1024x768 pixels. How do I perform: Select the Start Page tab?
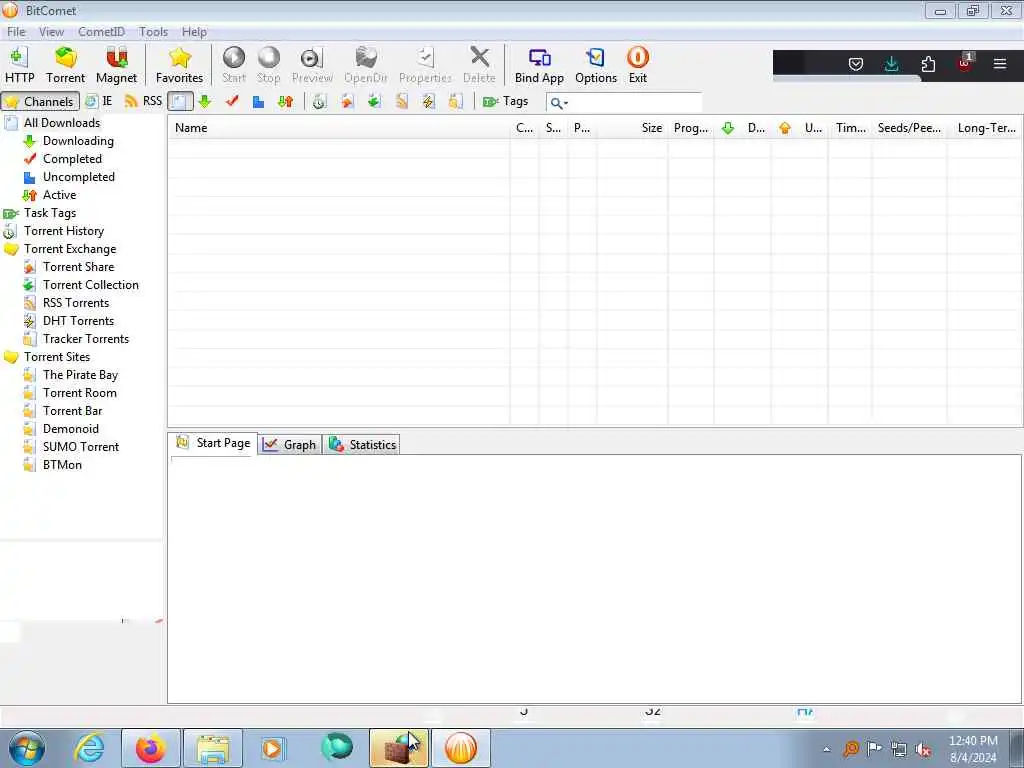213,443
